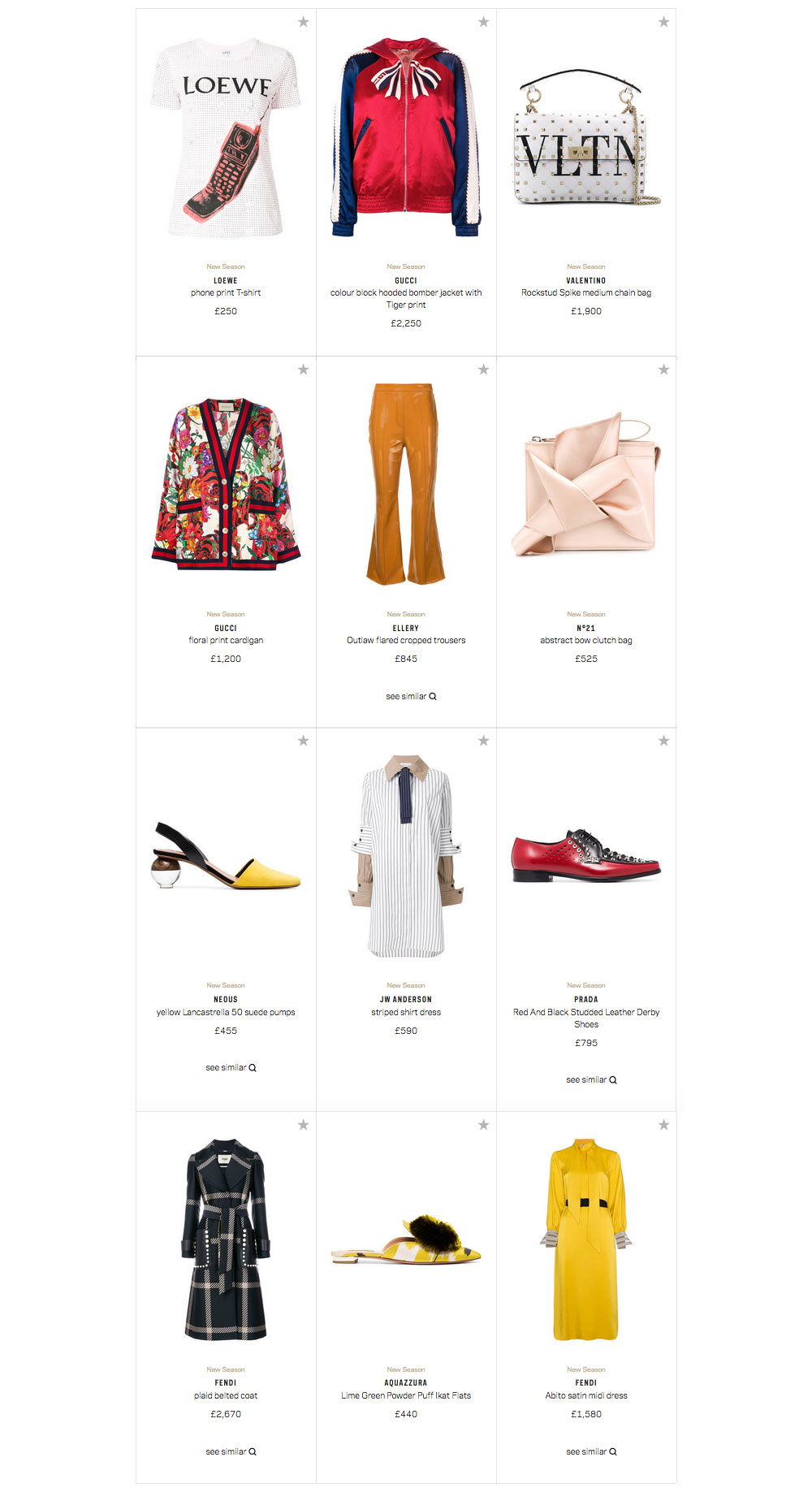
Task: Favorite the N°21 abstract bow clutch bag
Action: (x=663, y=370)
